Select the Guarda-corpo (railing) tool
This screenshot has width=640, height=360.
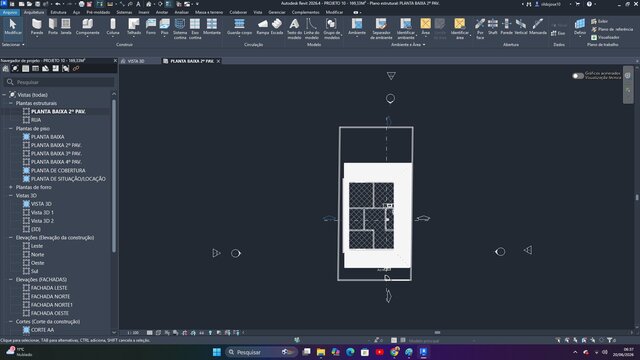pyautogui.click(x=239, y=27)
